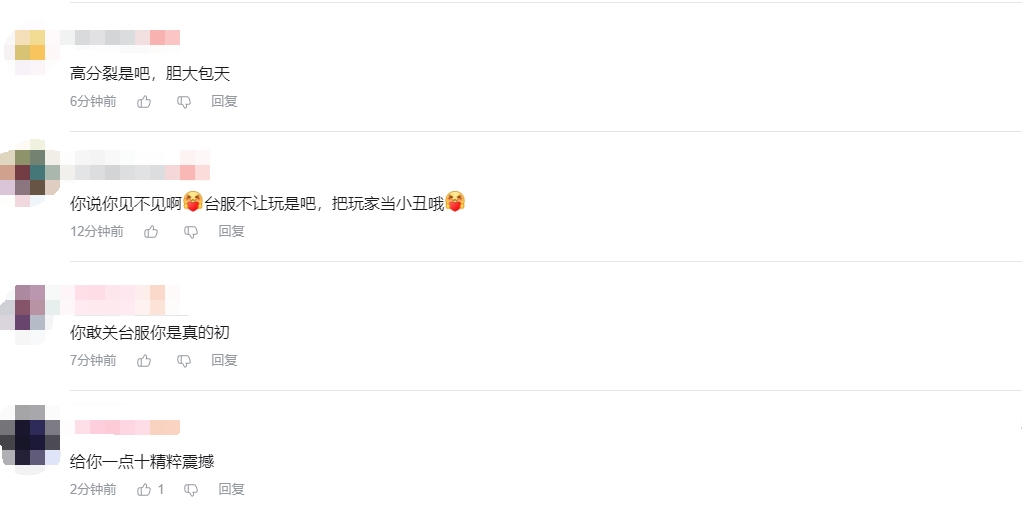1022x518 pixels.
Task: Dislike the comment "高分裂是吧，胆大包天"
Action: point(184,102)
